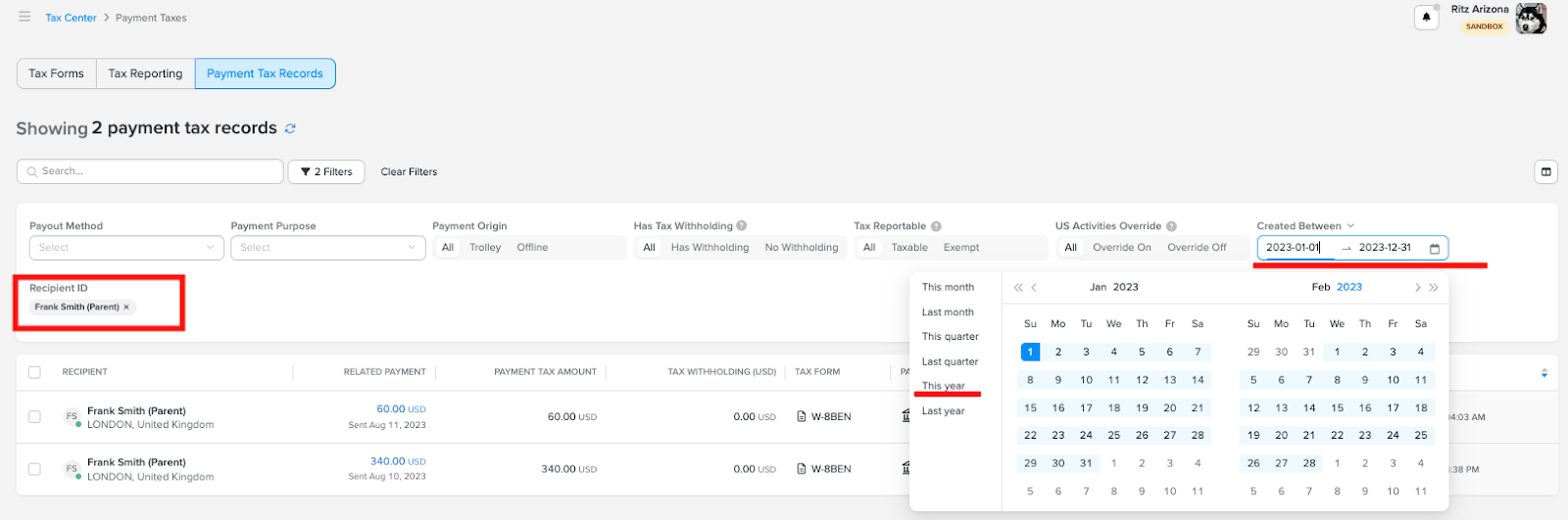Tick checkbox for Aug 11, 2023 payment row
The height and width of the screenshot is (520, 1568).
[x=35, y=416]
